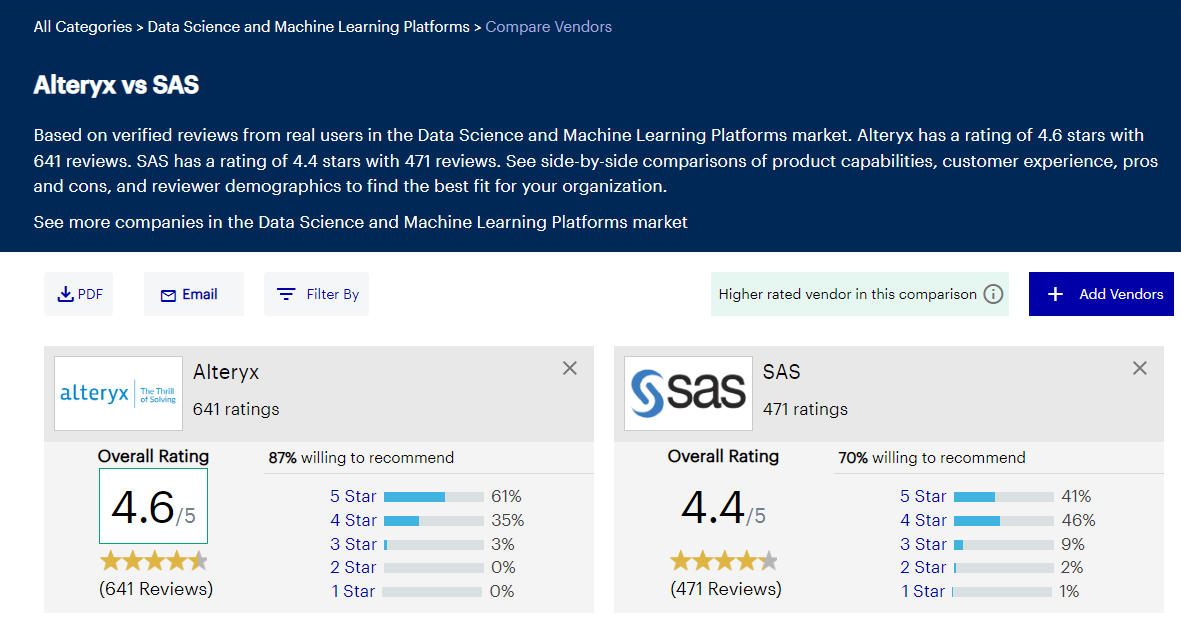Select SAS 3 Star filter

tap(923, 544)
